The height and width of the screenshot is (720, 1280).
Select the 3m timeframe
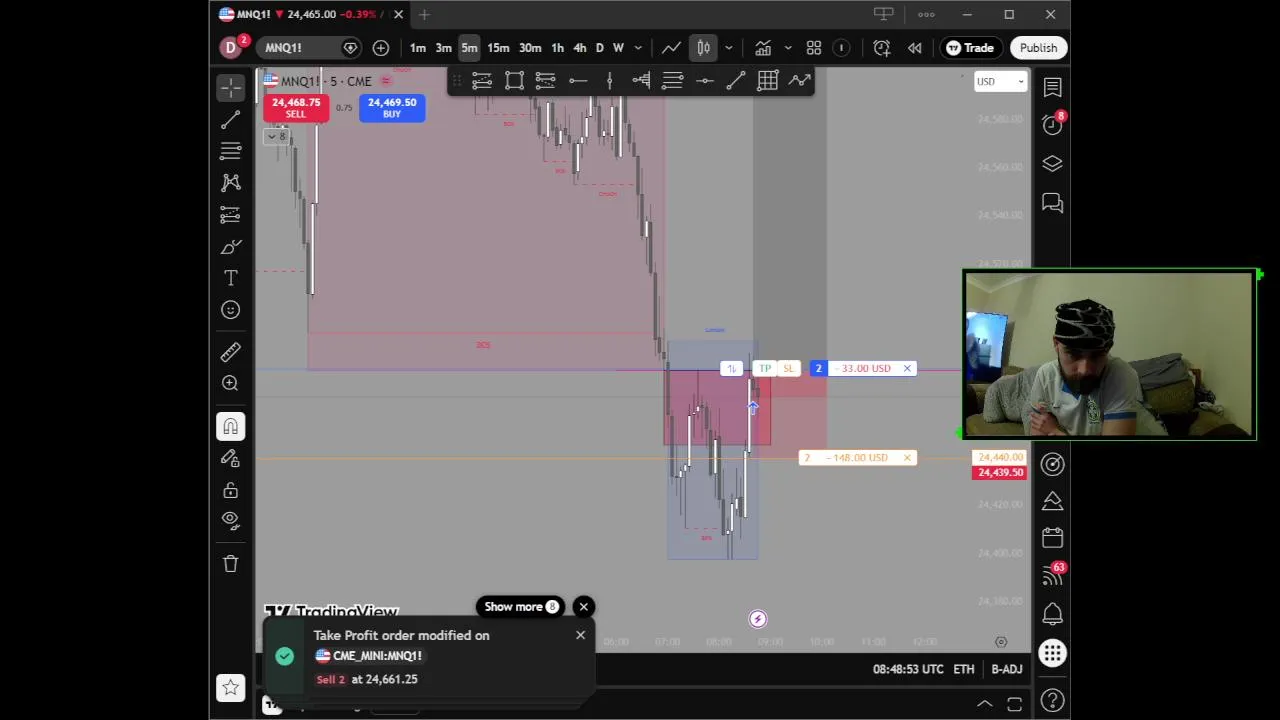[444, 48]
